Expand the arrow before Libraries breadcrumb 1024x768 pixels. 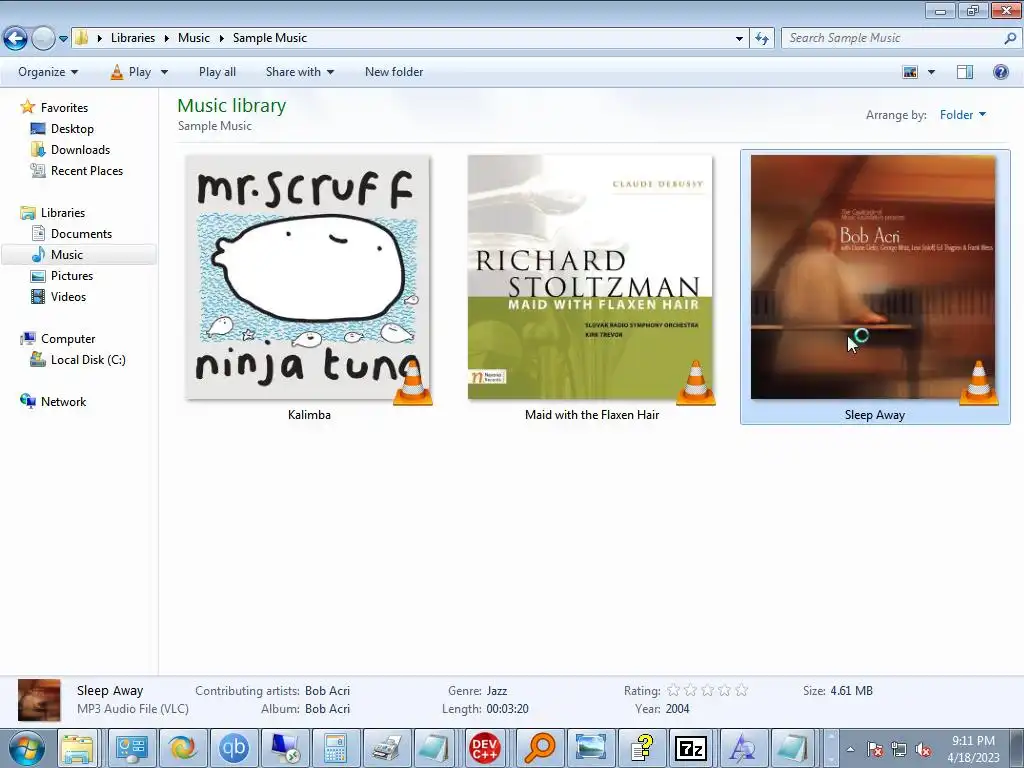[99, 38]
